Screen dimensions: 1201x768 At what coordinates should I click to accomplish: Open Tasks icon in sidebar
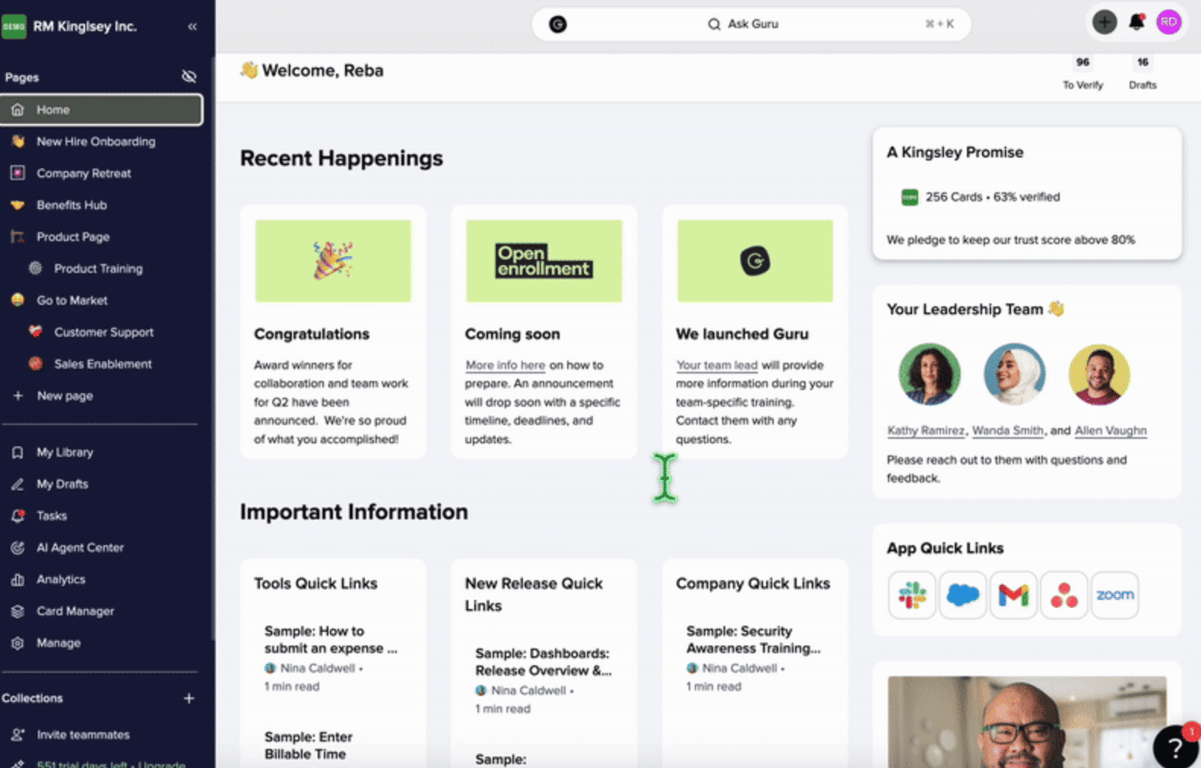coord(17,516)
